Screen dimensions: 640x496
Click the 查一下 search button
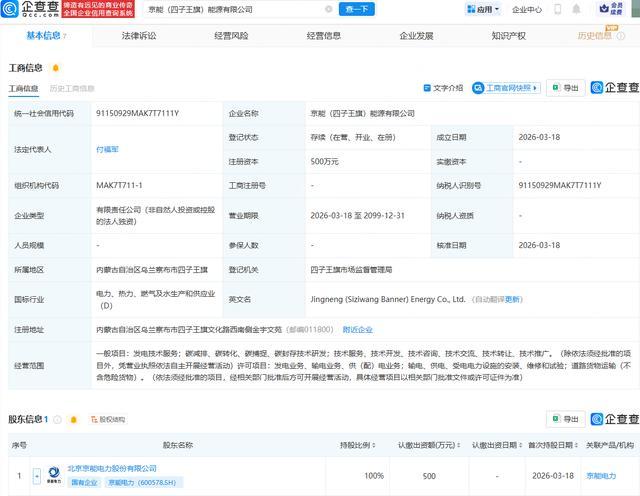coord(356,9)
